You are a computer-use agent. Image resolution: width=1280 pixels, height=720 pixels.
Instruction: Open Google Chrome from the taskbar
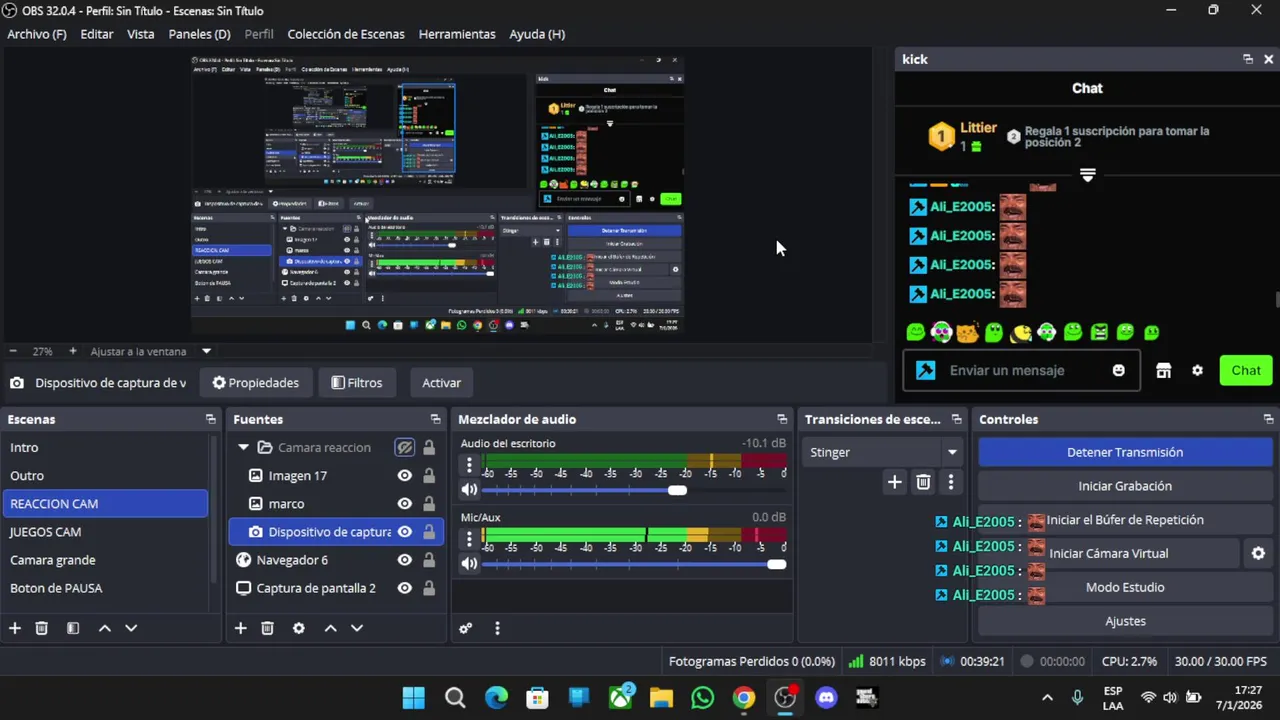744,698
